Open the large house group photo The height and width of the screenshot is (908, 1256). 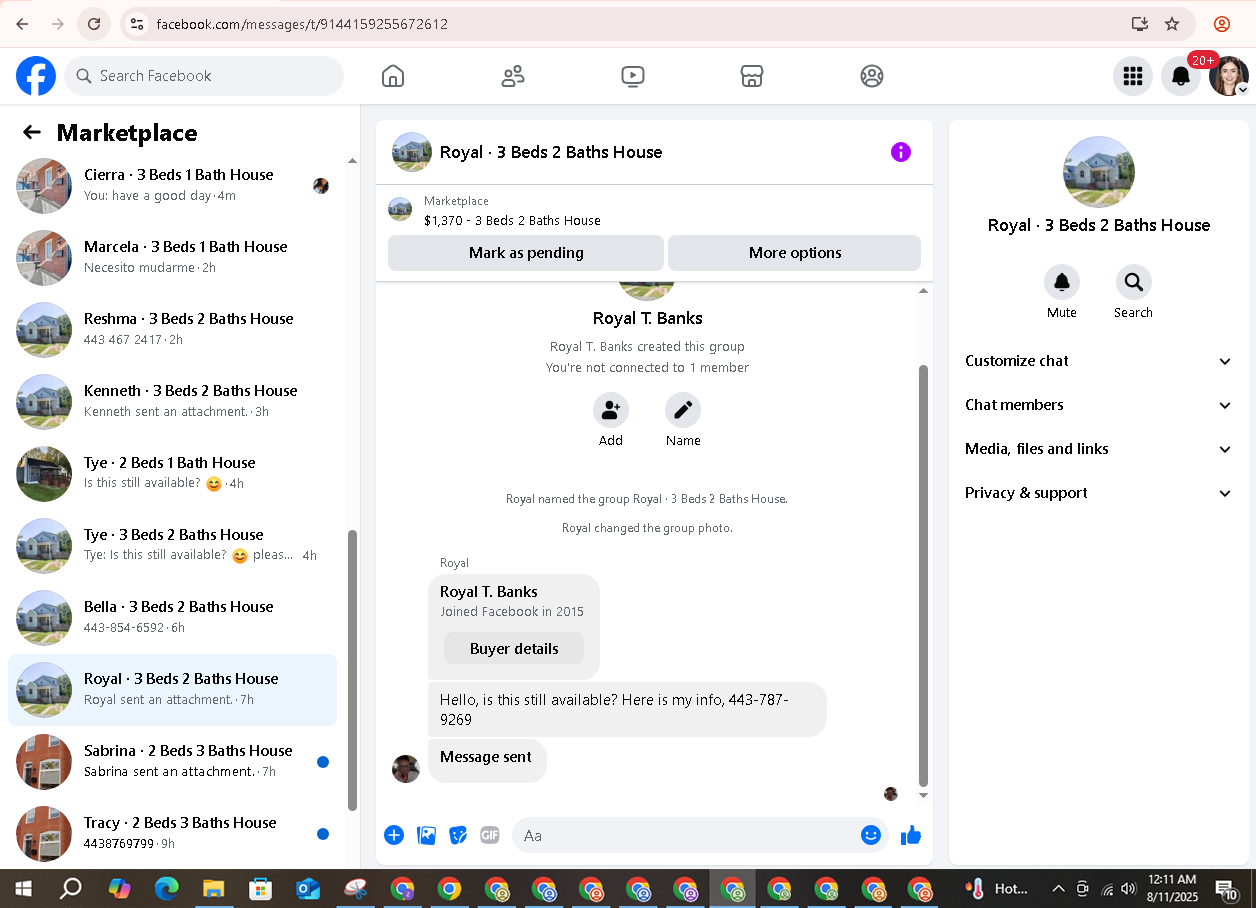pyautogui.click(x=1099, y=172)
